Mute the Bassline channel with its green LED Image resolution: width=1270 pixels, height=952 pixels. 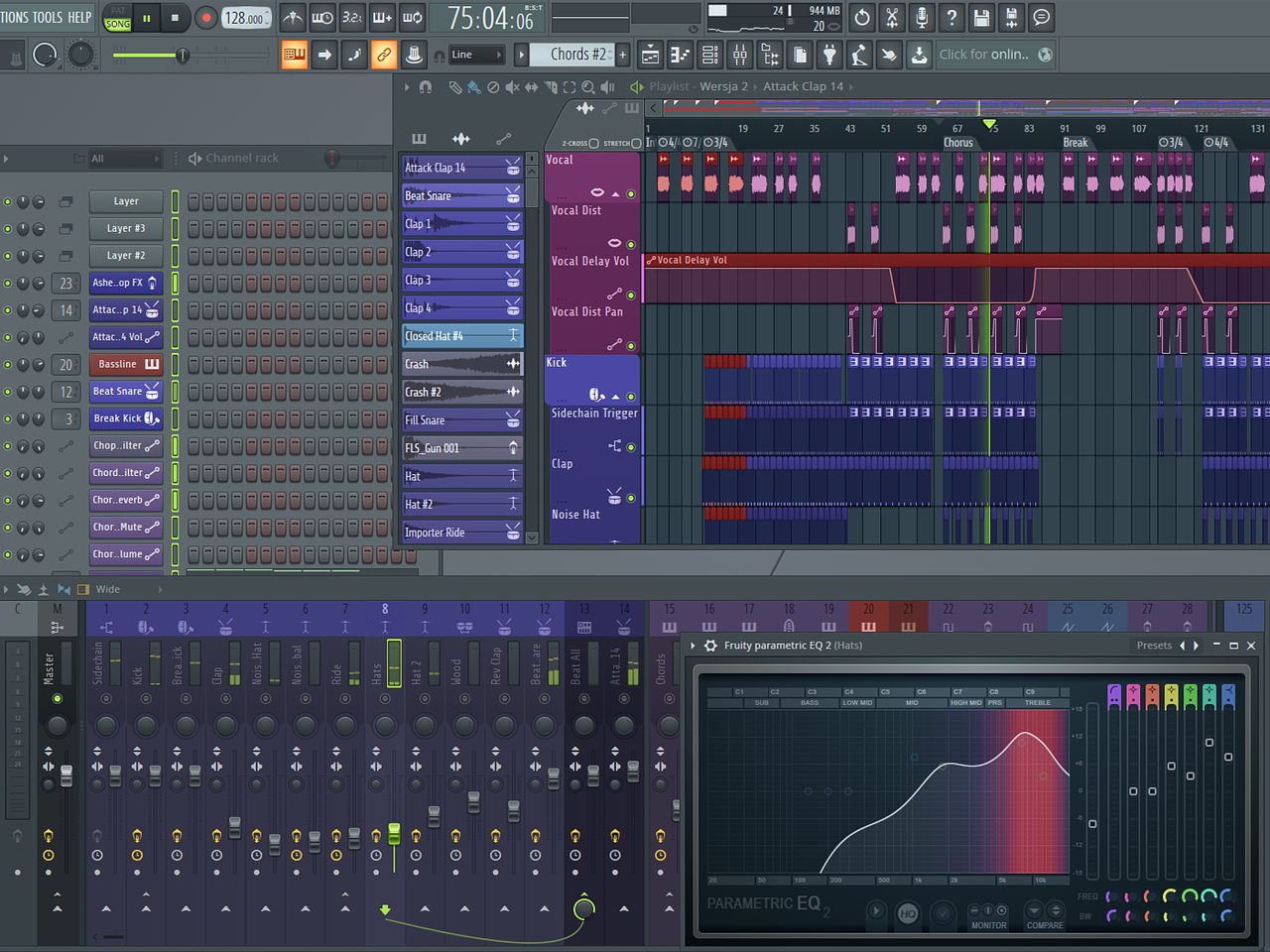(x=8, y=365)
